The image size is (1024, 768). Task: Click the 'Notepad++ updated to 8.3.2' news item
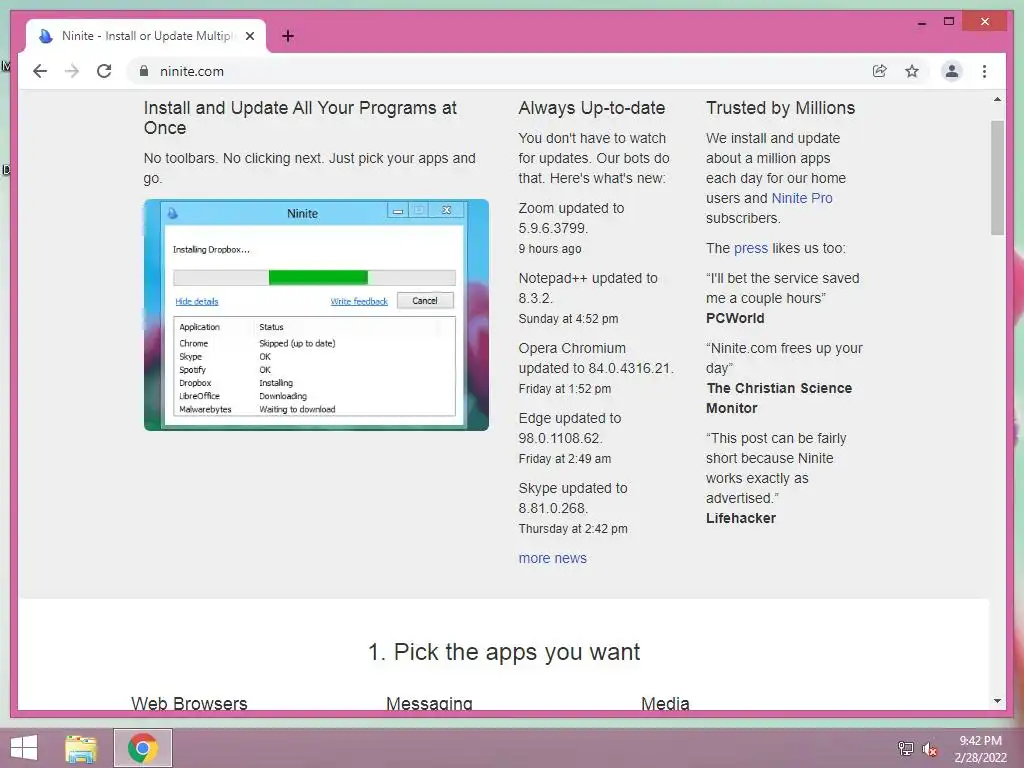[x=588, y=288]
